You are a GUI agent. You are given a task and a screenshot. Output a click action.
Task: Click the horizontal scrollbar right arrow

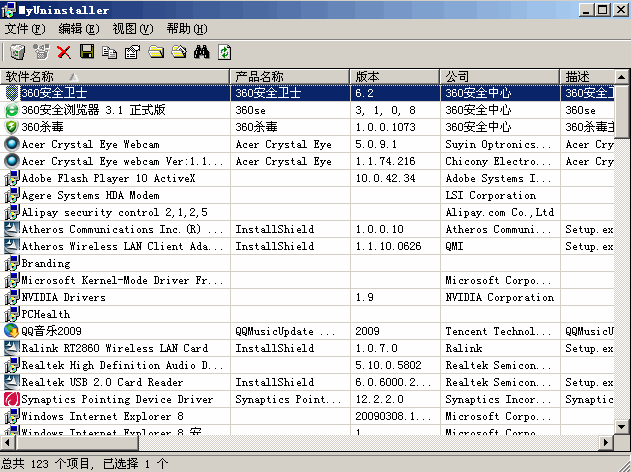click(x=606, y=443)
